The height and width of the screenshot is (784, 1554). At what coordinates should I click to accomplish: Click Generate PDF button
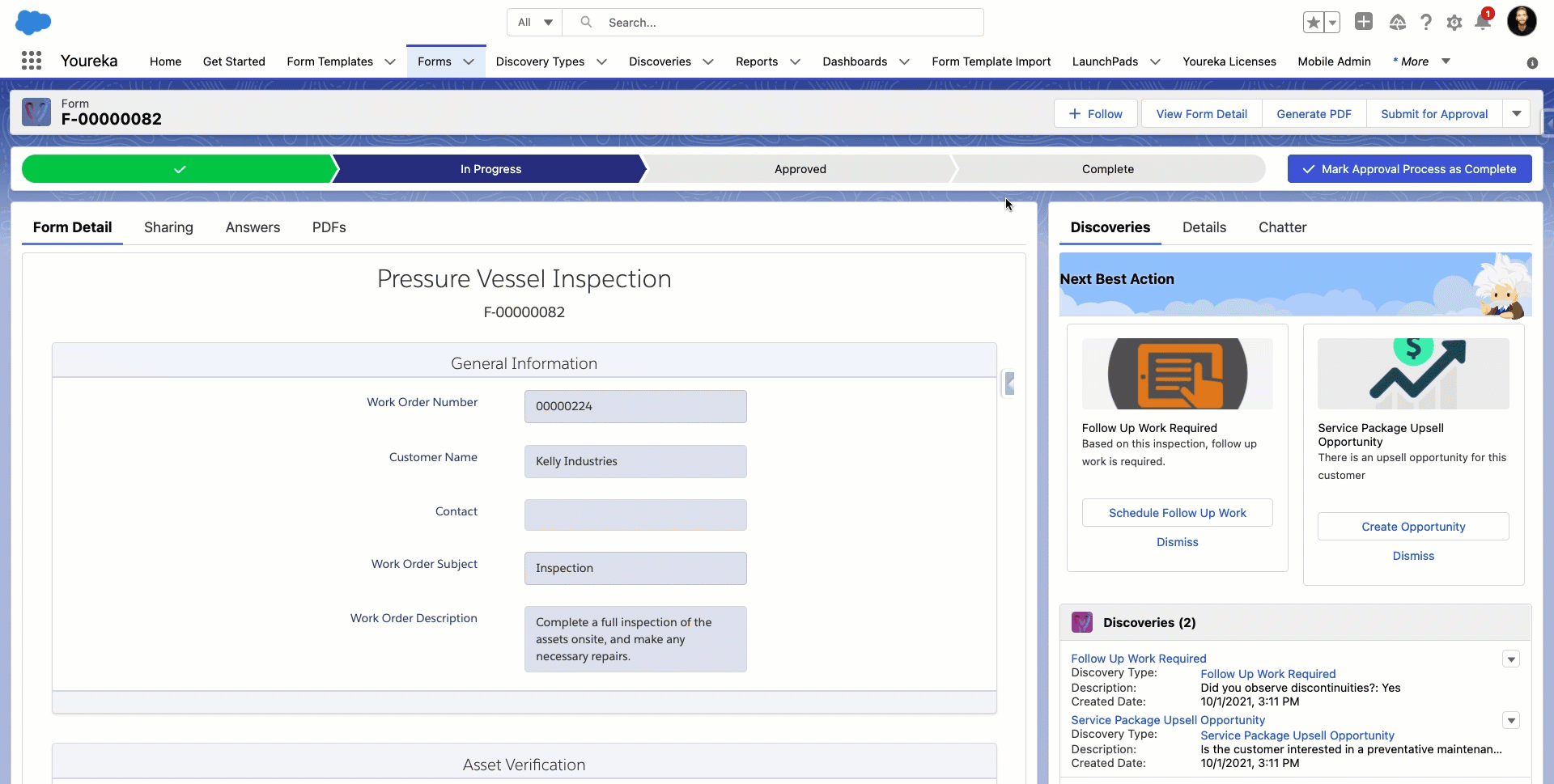pyautogui.click(x=1314, y=114)
